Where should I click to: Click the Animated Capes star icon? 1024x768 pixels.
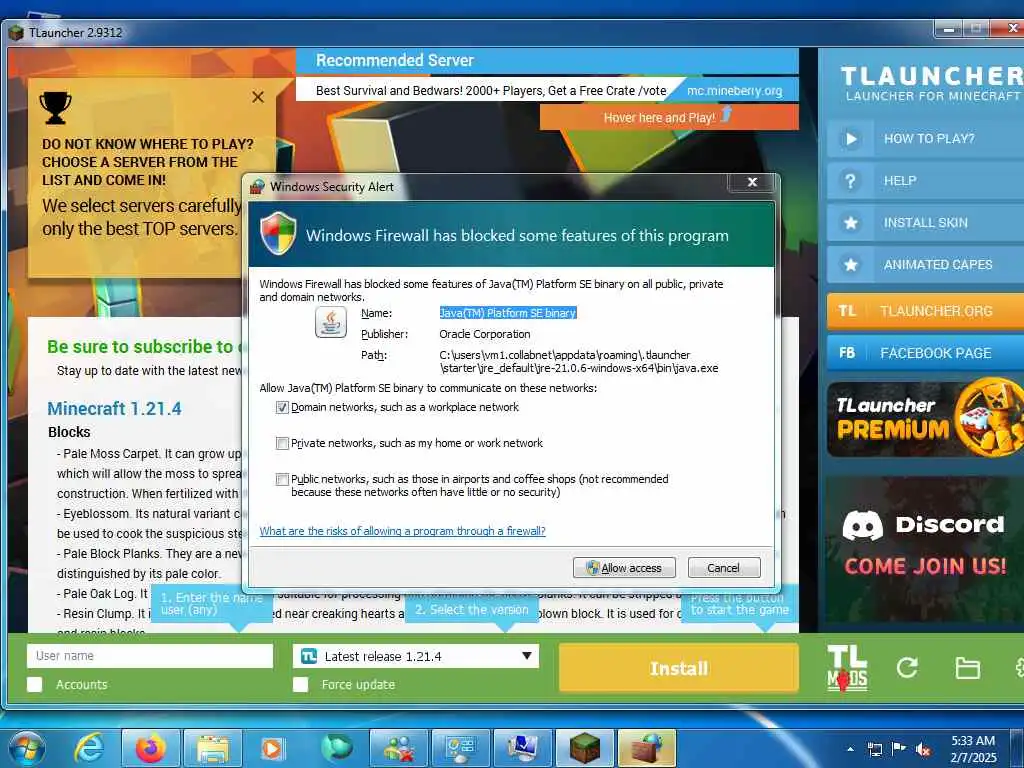(850, 264)
